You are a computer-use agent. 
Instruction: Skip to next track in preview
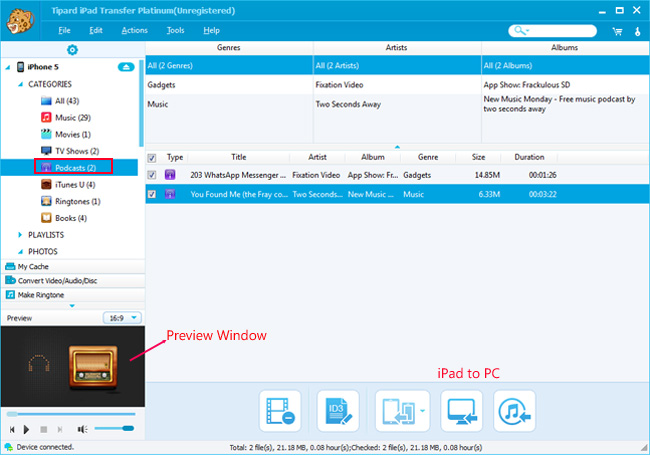[60, 429]
